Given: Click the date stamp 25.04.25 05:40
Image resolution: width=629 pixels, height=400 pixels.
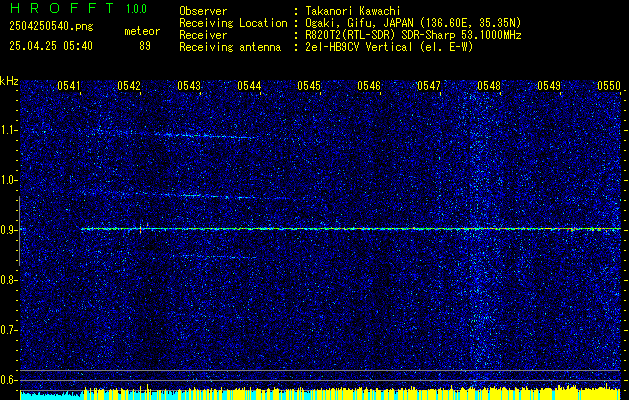Looking at the screenshot, I should (x=51, y=46).
